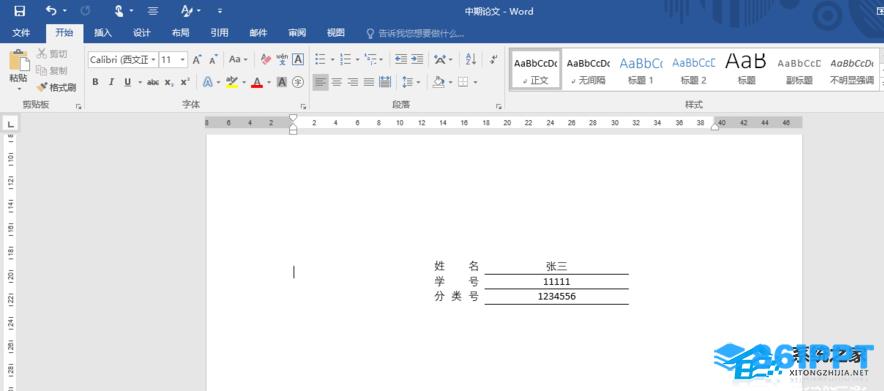Open line spacing options
The image size is (884, 391).
click(408, 82)
